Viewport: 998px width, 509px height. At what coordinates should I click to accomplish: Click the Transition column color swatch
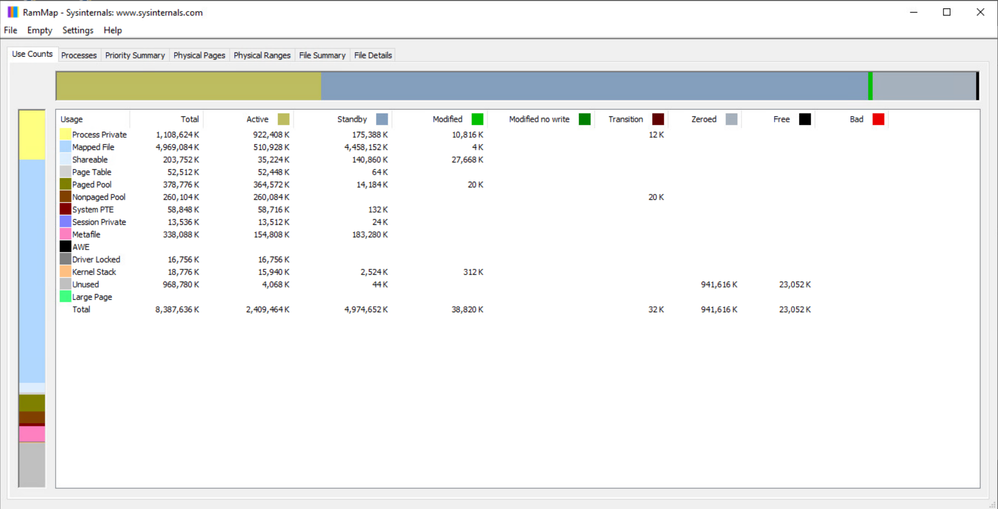pyautogui.click(x=658, y=119)
